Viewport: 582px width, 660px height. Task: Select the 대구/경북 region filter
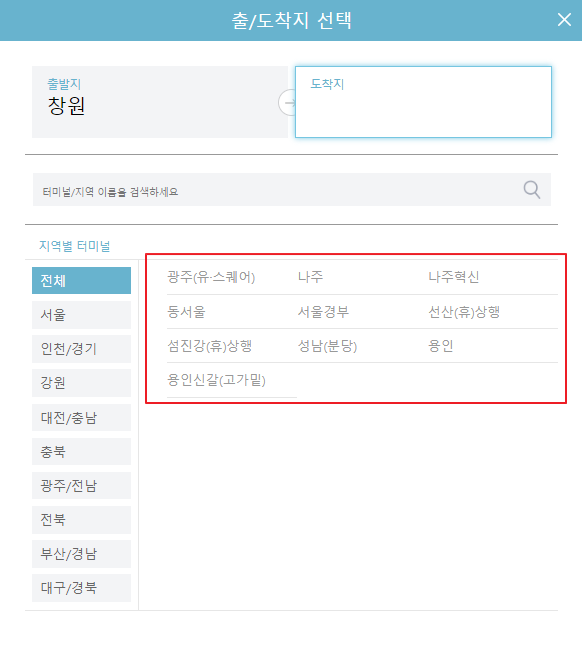click(x=81, y=588)
